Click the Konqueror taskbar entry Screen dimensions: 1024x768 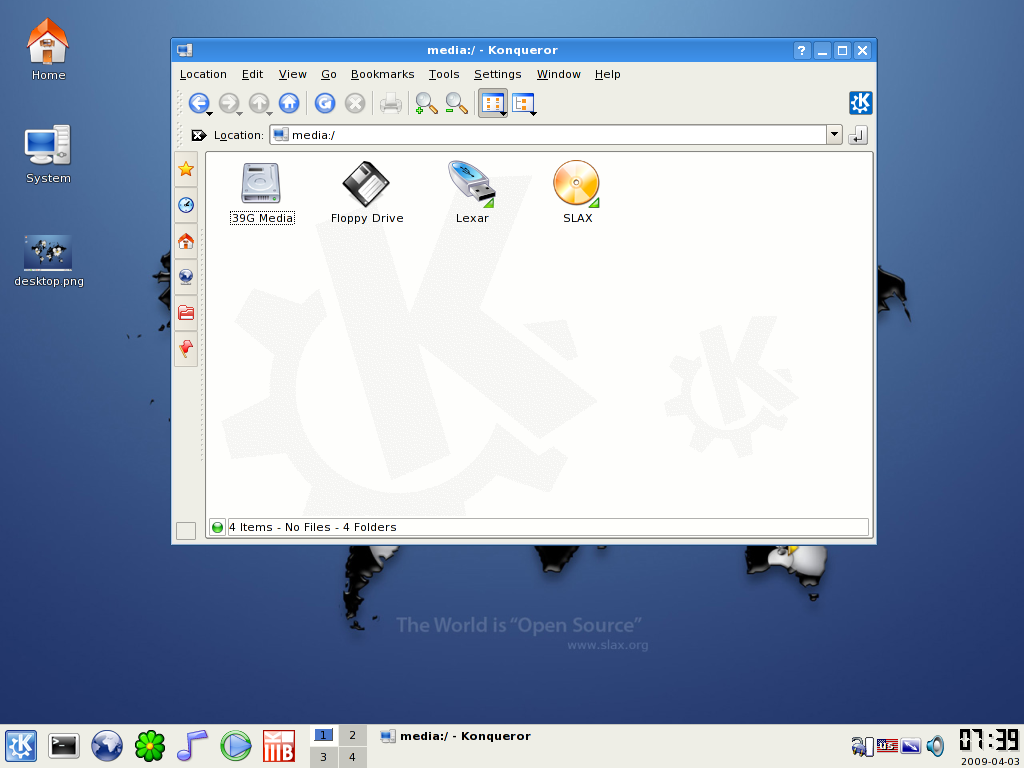[x=456, y=736]
